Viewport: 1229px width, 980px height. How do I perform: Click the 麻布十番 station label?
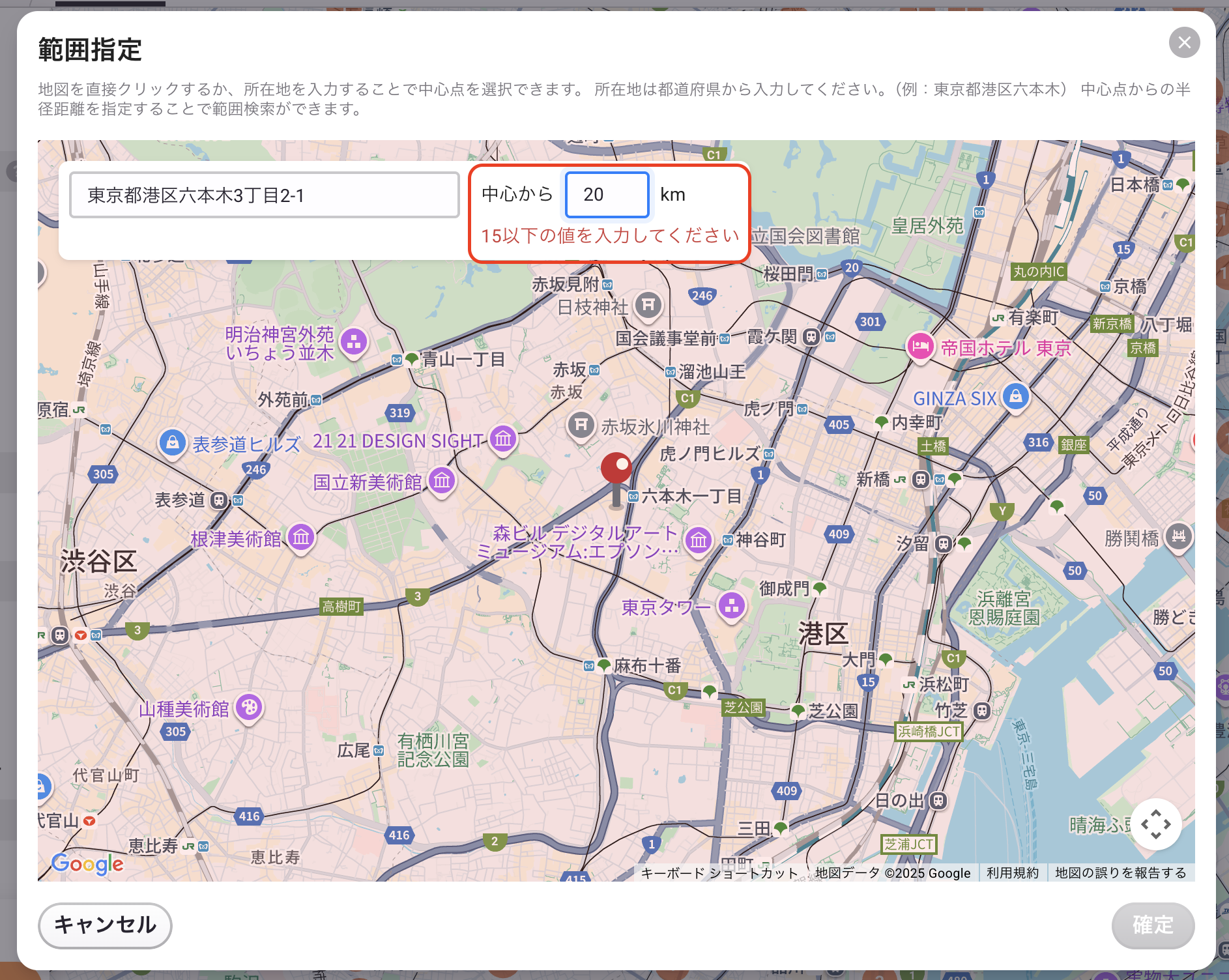pyautogui.click(x=647, y=665)
